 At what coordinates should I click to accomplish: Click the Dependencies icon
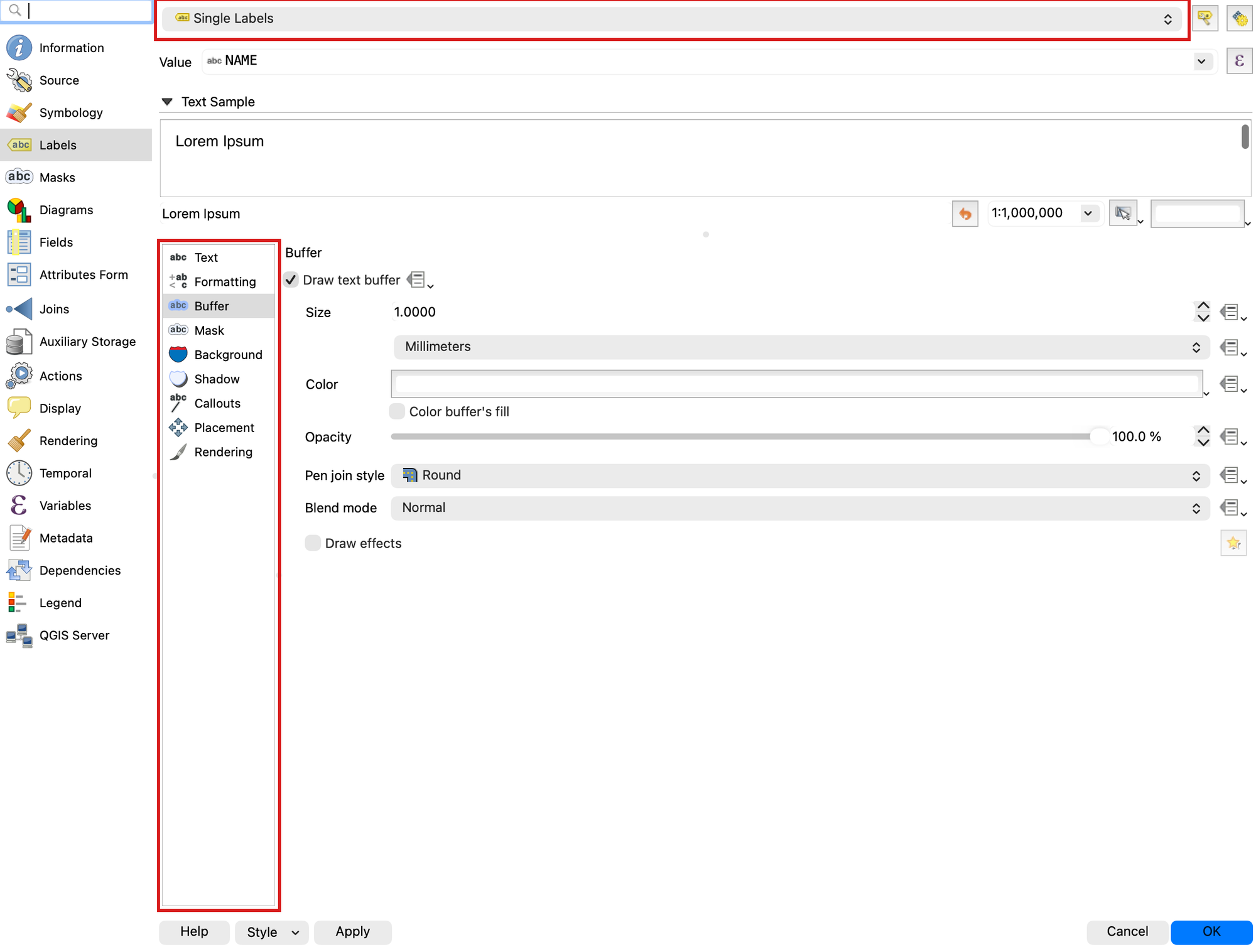[19, 570]
